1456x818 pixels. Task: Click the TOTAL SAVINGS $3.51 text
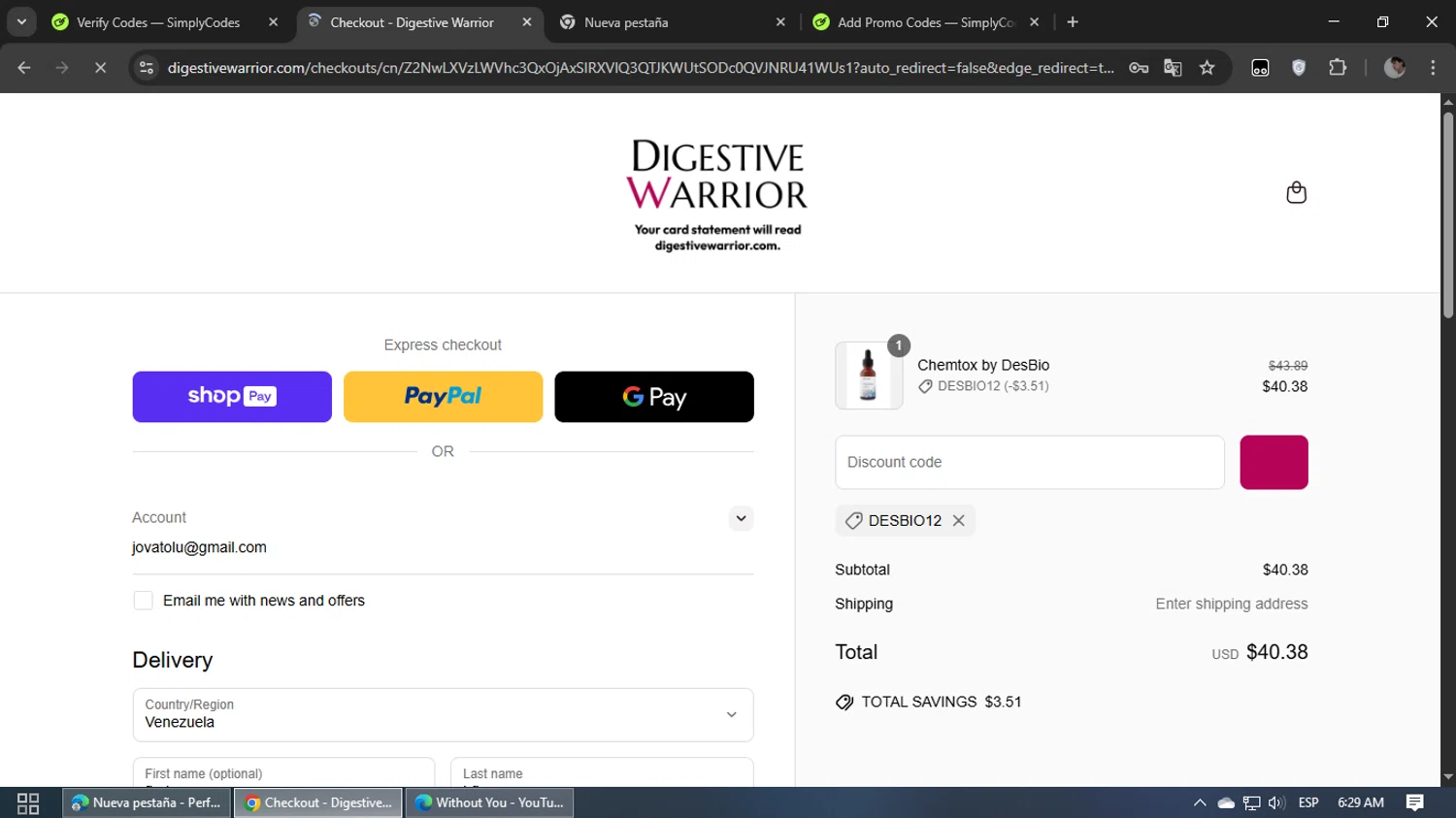(x=941, y=702)
